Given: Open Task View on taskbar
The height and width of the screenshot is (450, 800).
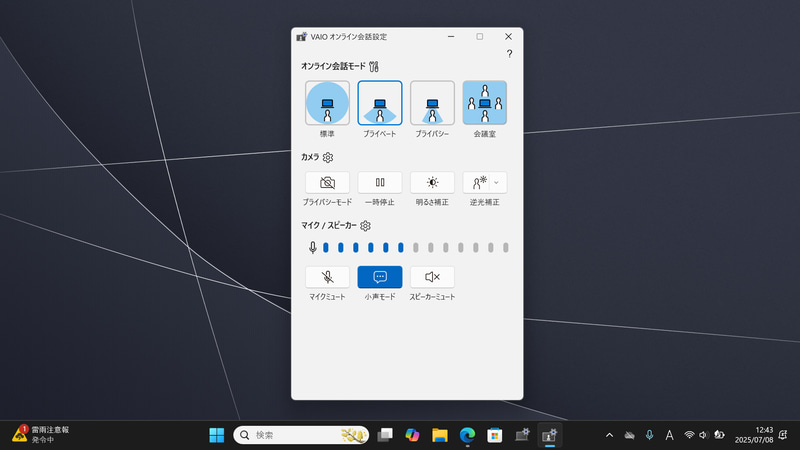Looking at the screenshot, I should pos(385,435).
